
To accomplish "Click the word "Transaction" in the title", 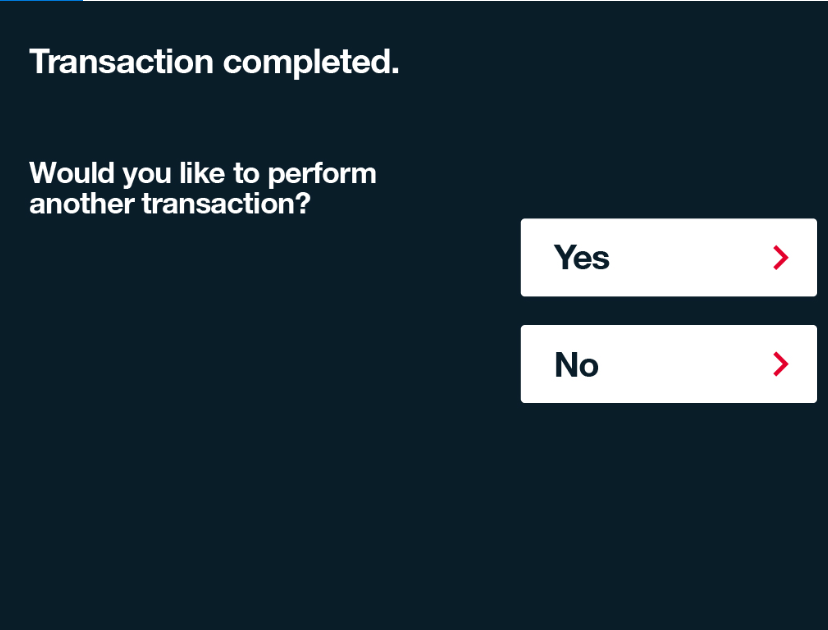I will (x=121, y=62).
